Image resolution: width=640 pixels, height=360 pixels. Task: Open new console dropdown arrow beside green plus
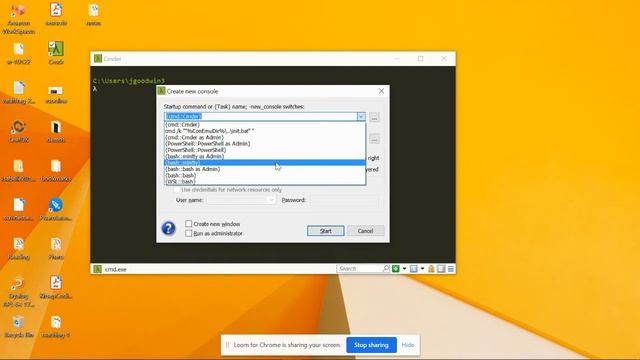[x=404, y=269]
